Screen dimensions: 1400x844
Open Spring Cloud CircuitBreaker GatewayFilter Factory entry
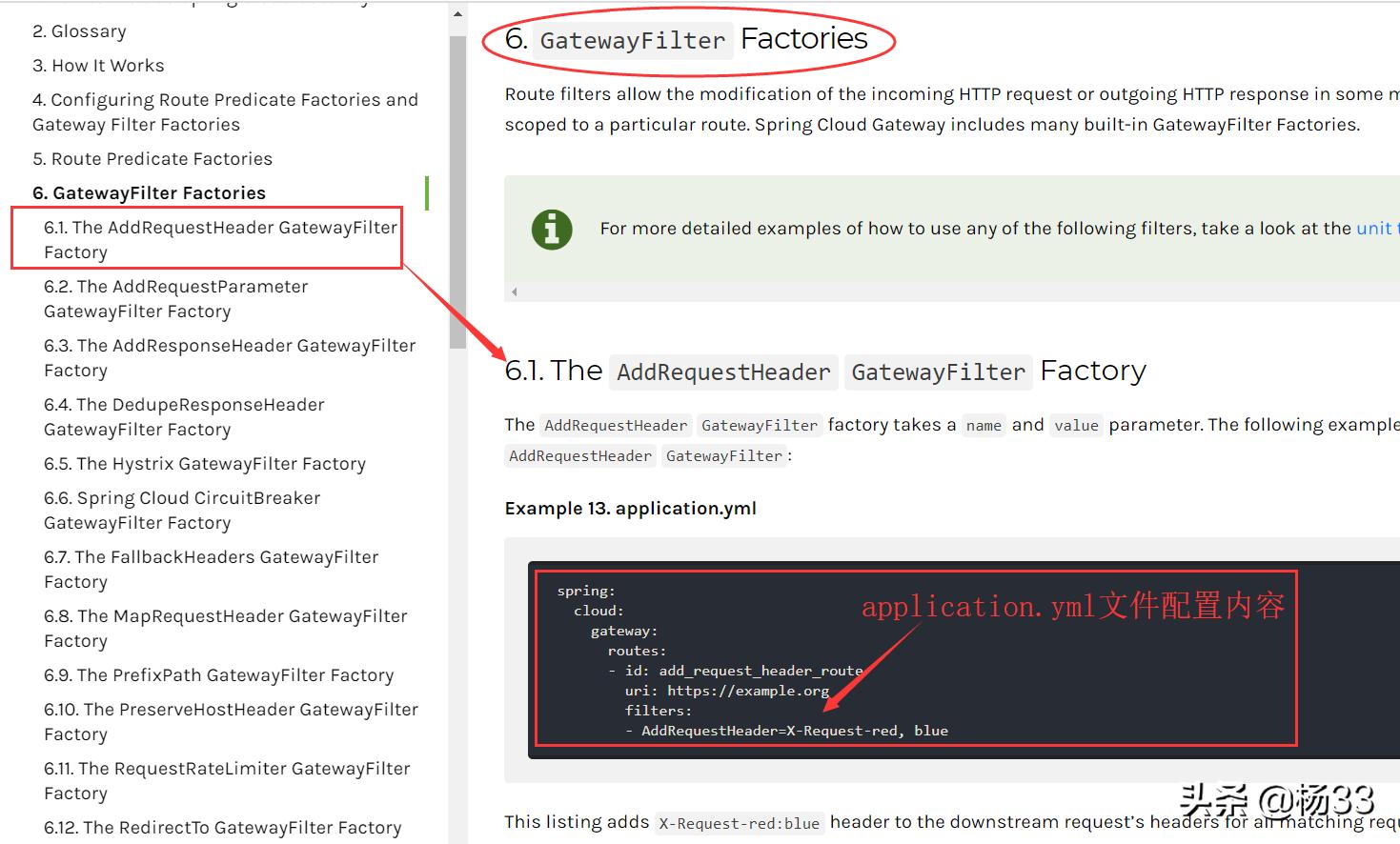[181, 510]
